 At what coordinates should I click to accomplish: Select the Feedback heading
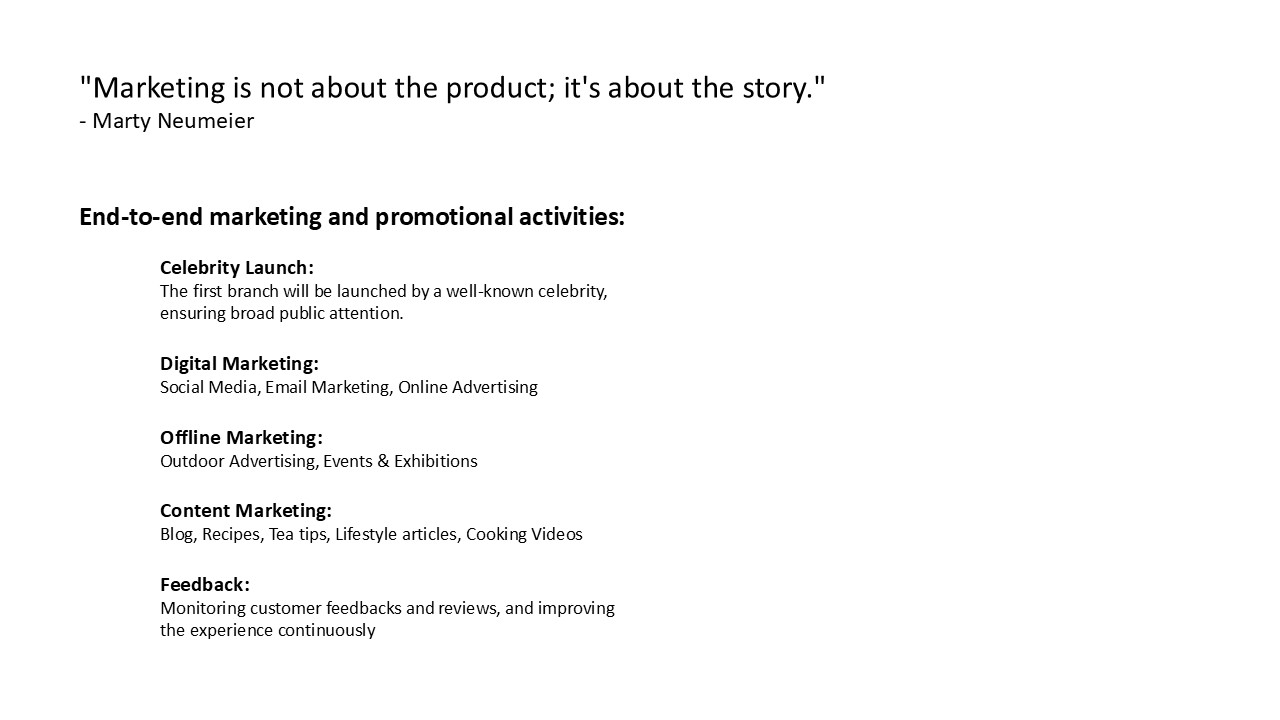coord(204,585)
